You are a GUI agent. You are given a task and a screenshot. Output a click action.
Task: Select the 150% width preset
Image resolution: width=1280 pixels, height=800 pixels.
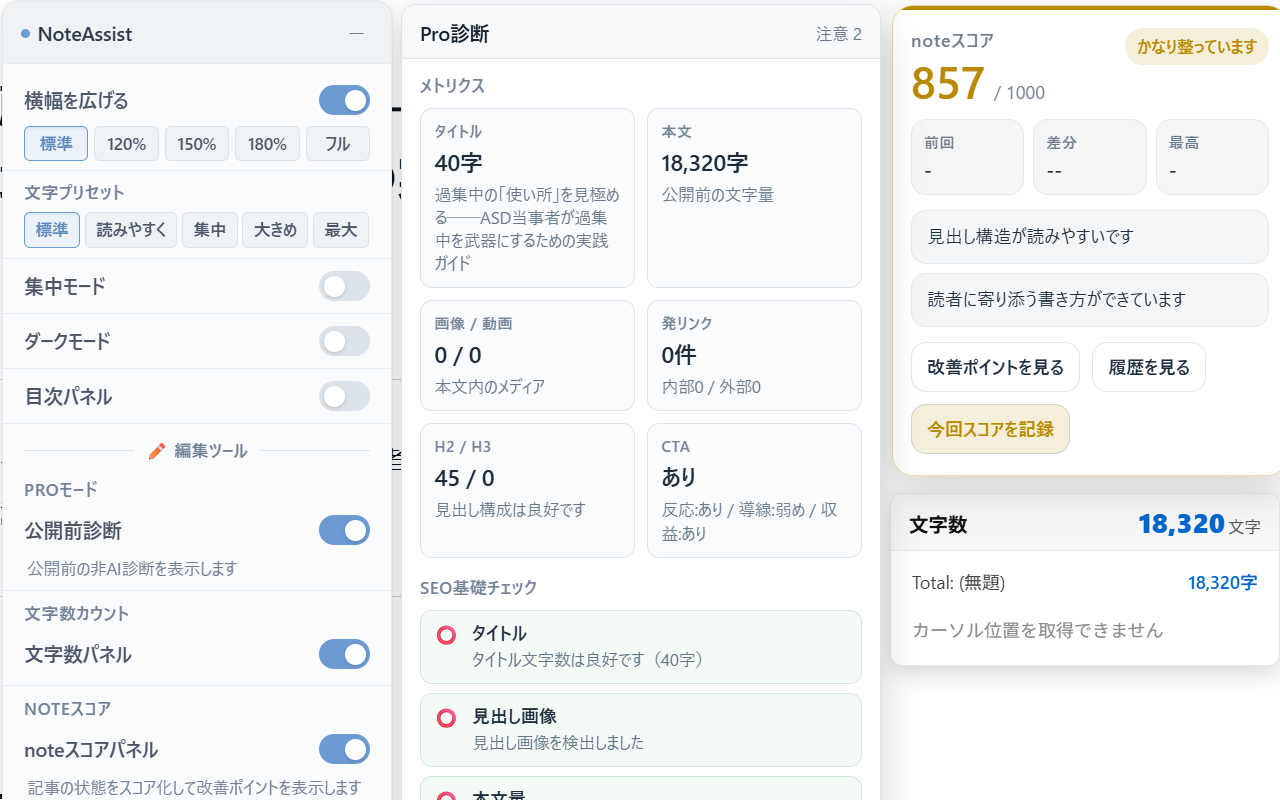tap(196, 143)
